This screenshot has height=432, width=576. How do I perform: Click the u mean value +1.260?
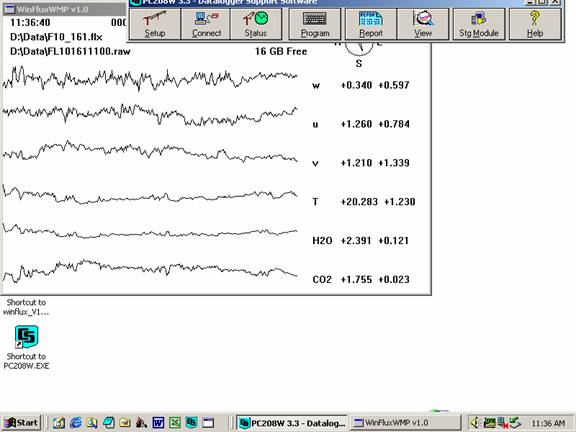coord(356,124)
